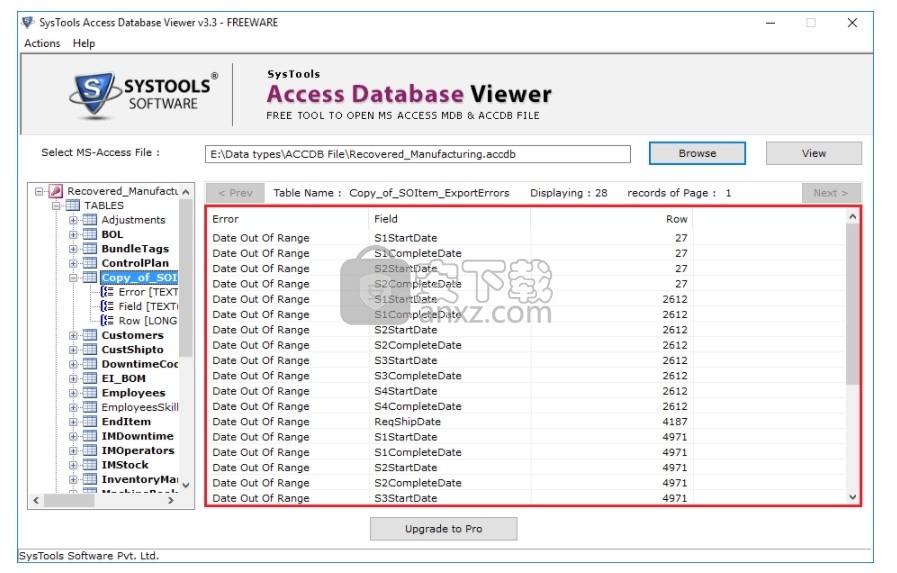Click the Row column header
Viewport: 897px width, 573px height.
coord(612,219)
